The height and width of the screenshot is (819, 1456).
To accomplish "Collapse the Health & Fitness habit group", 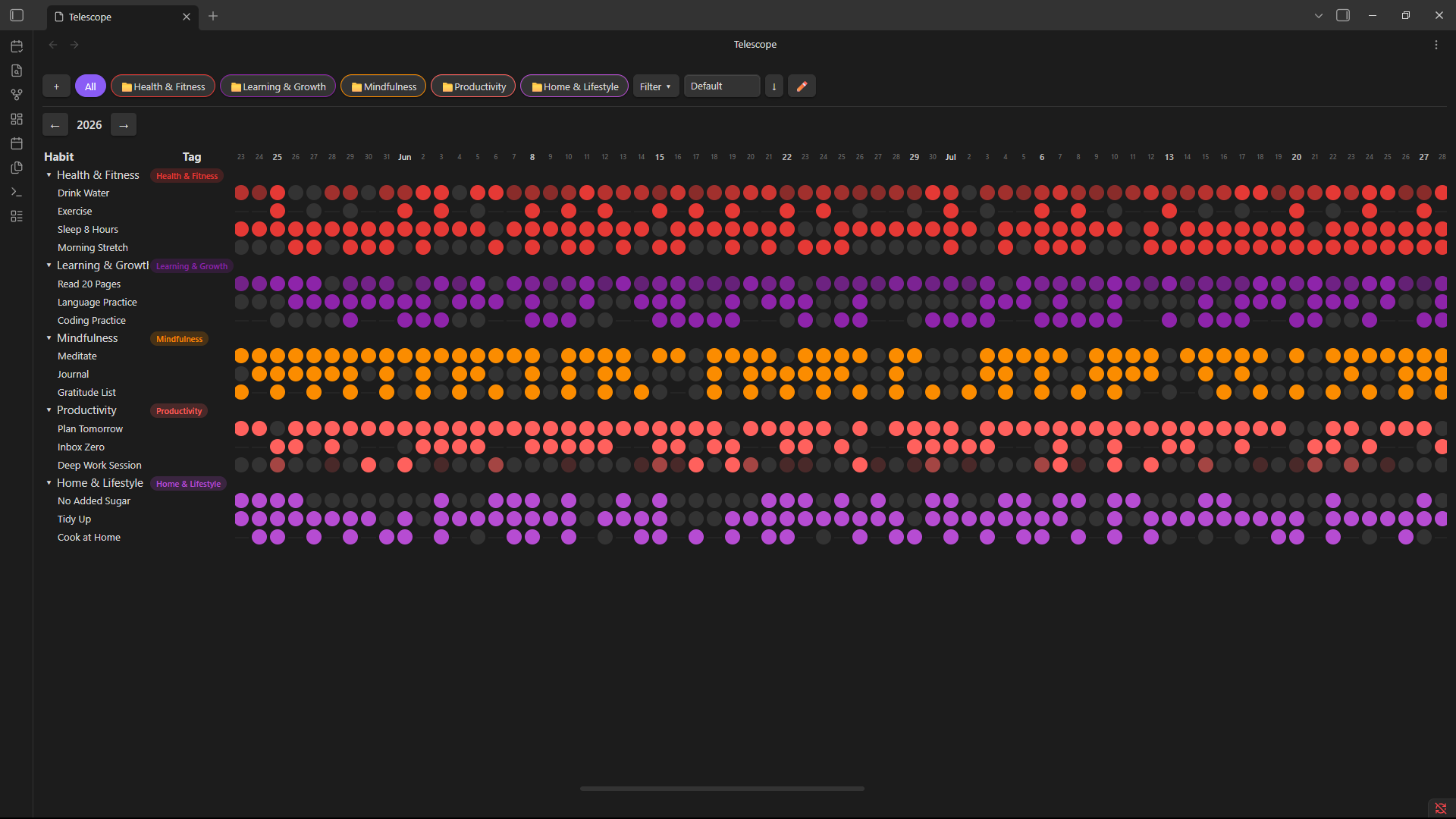I will (49, 175).
